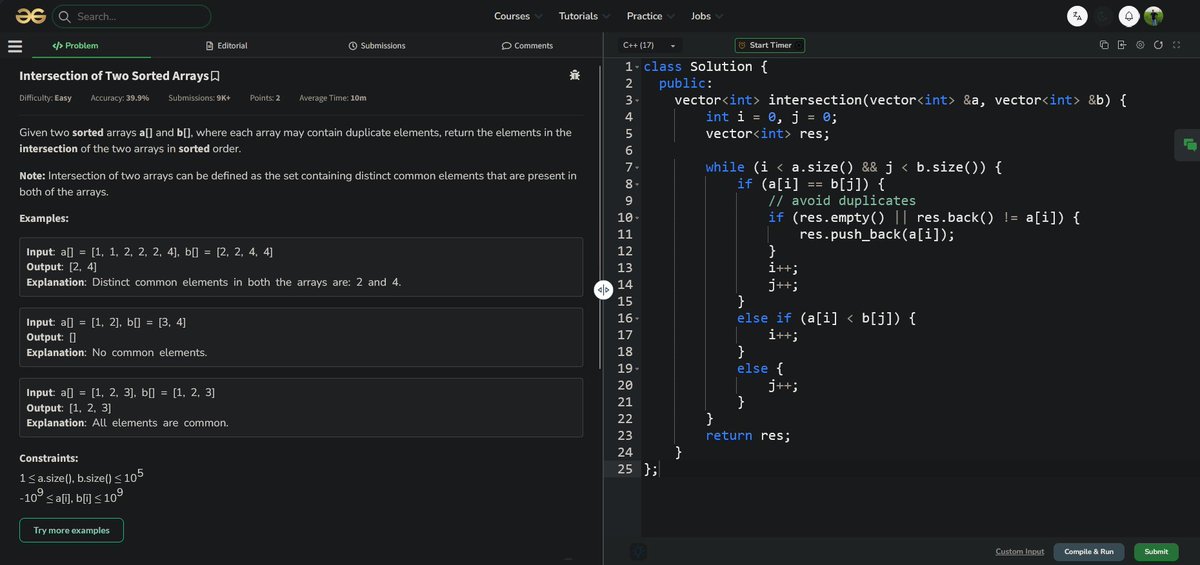Image resolution: width=1200 pixels, height=565 pixels.
Task: Click 'Explanation: All elements are common.' text
Action: (x=127, y=423)
